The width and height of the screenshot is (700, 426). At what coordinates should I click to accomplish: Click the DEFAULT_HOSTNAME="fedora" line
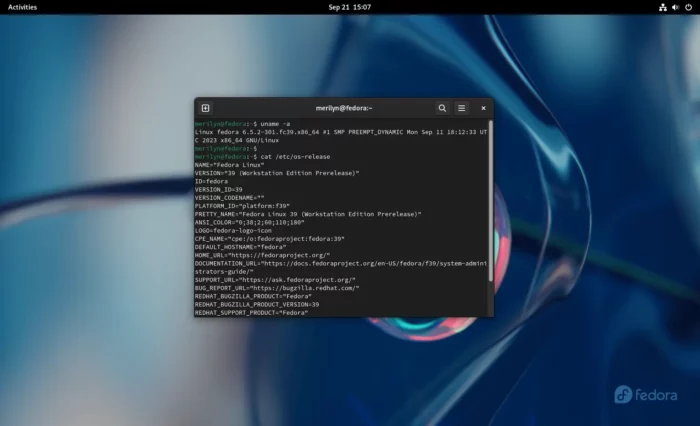coord(241,247)
